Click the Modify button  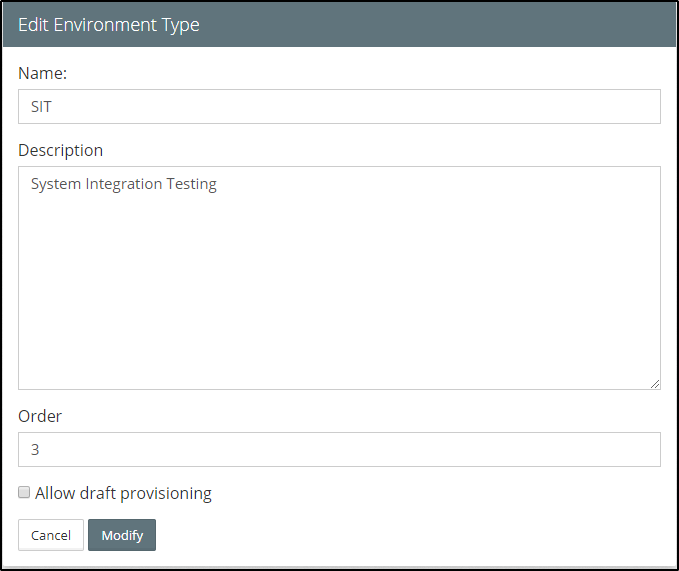point(122,535)
